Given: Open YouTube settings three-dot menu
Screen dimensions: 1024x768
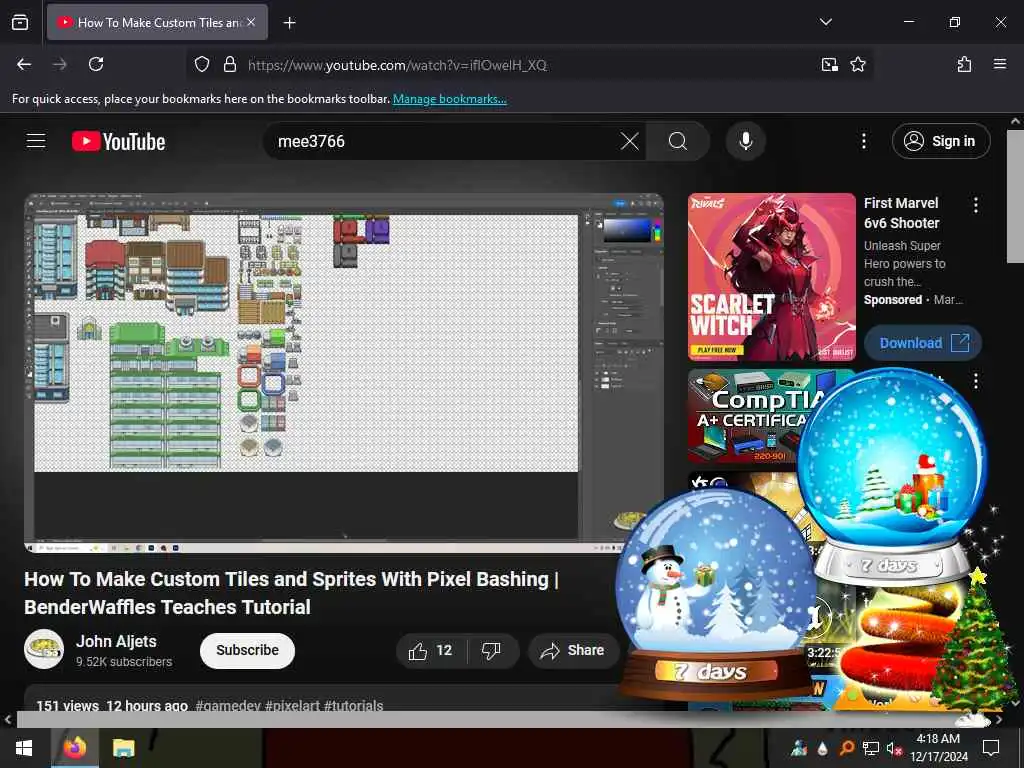Looking at the screenshot, I should (x=863, y=141).
